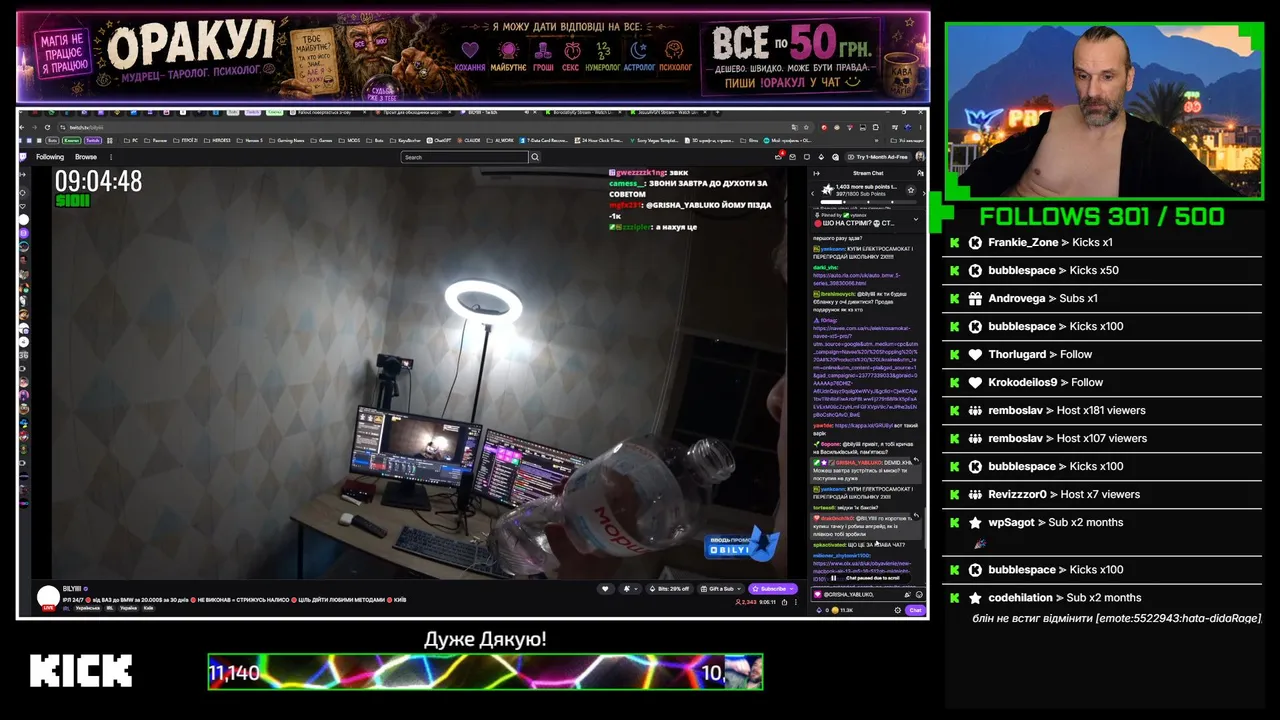This screenshot has height=720, width=1280.
Task: Click the browser address bar twitch.tv URL
Action: 85,127
